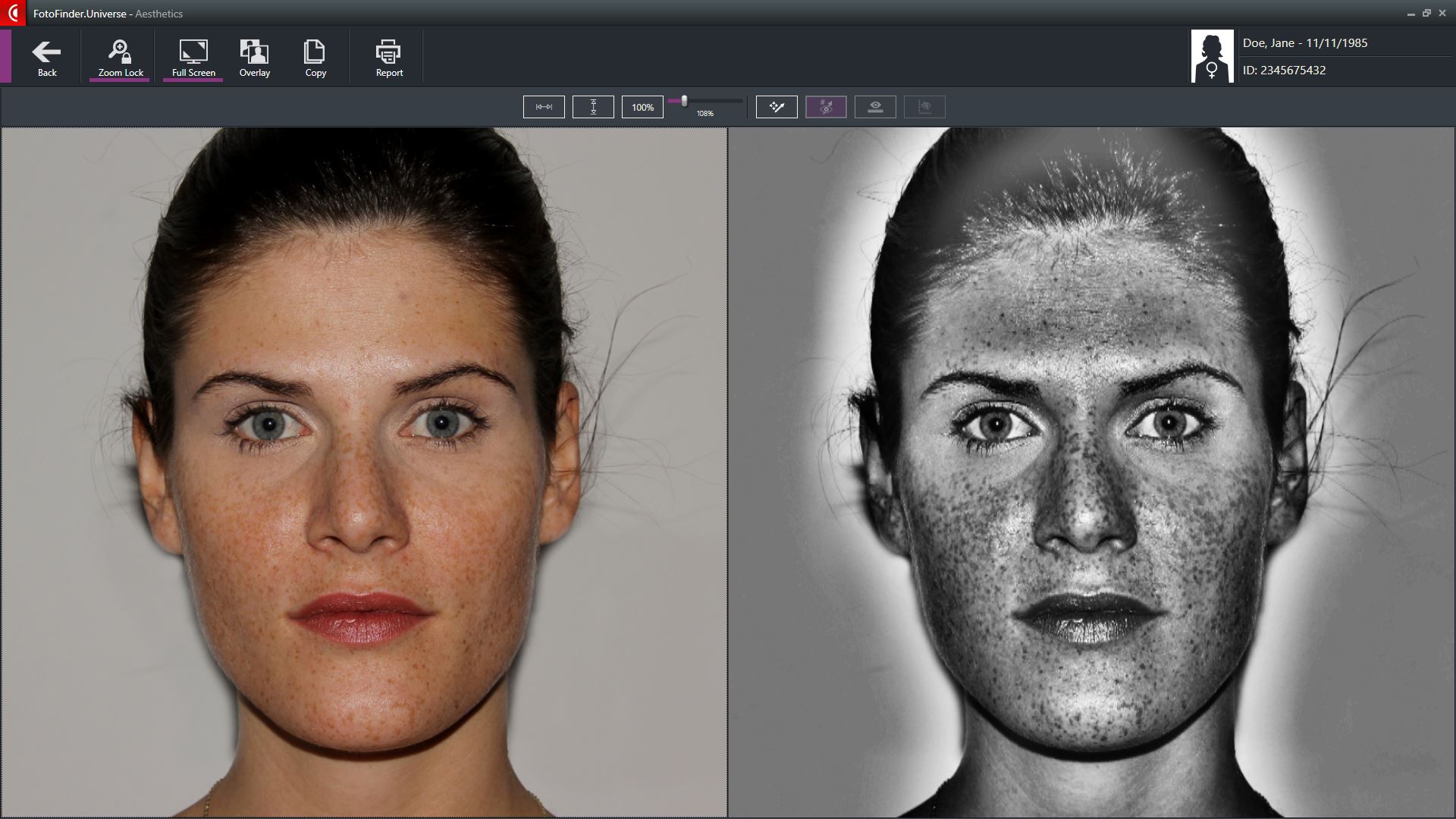
Task: Click the FotoFinder logo in title bar
Action: point(13,13)
